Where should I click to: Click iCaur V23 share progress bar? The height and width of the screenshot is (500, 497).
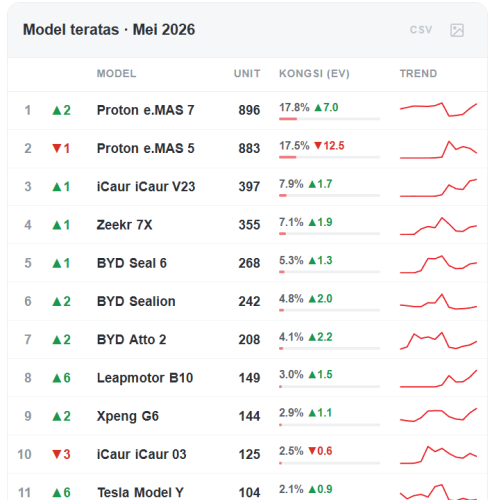point(330,195)
